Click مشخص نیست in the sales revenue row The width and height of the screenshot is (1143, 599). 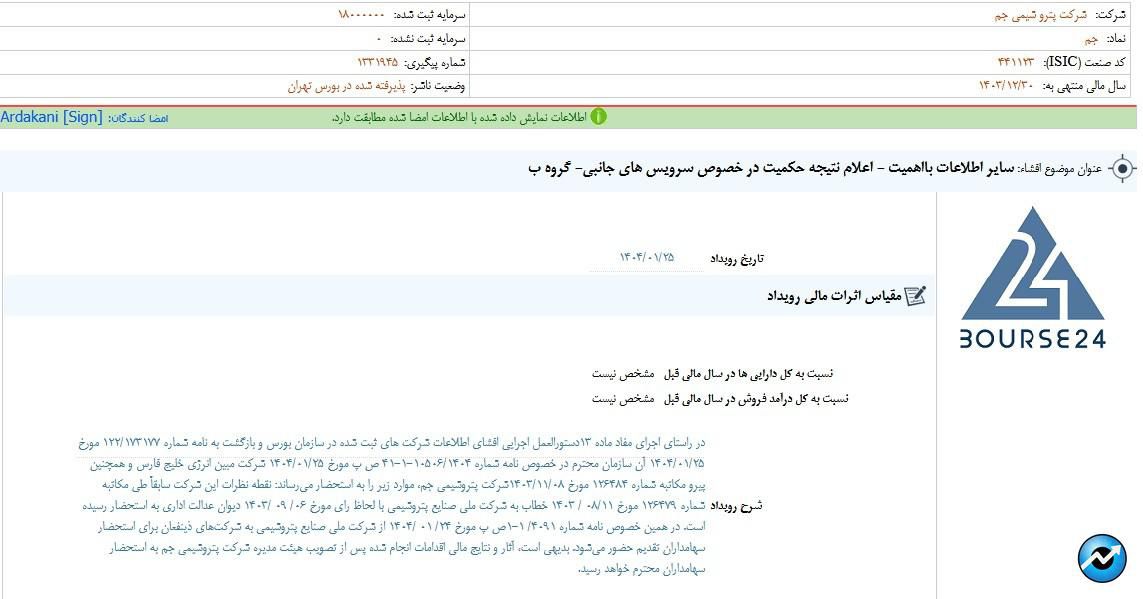coord(622,399)
